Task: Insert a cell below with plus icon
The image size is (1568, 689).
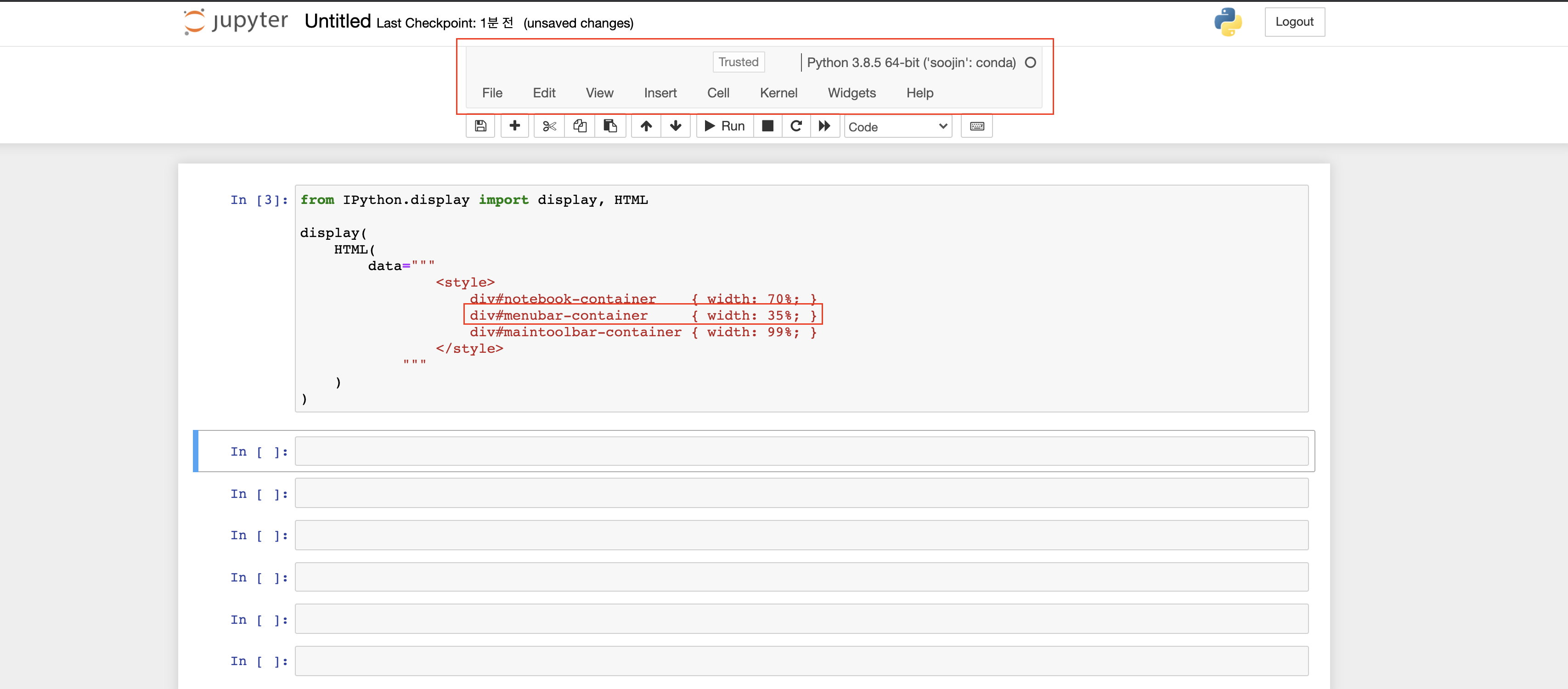Action: [514, 126]
